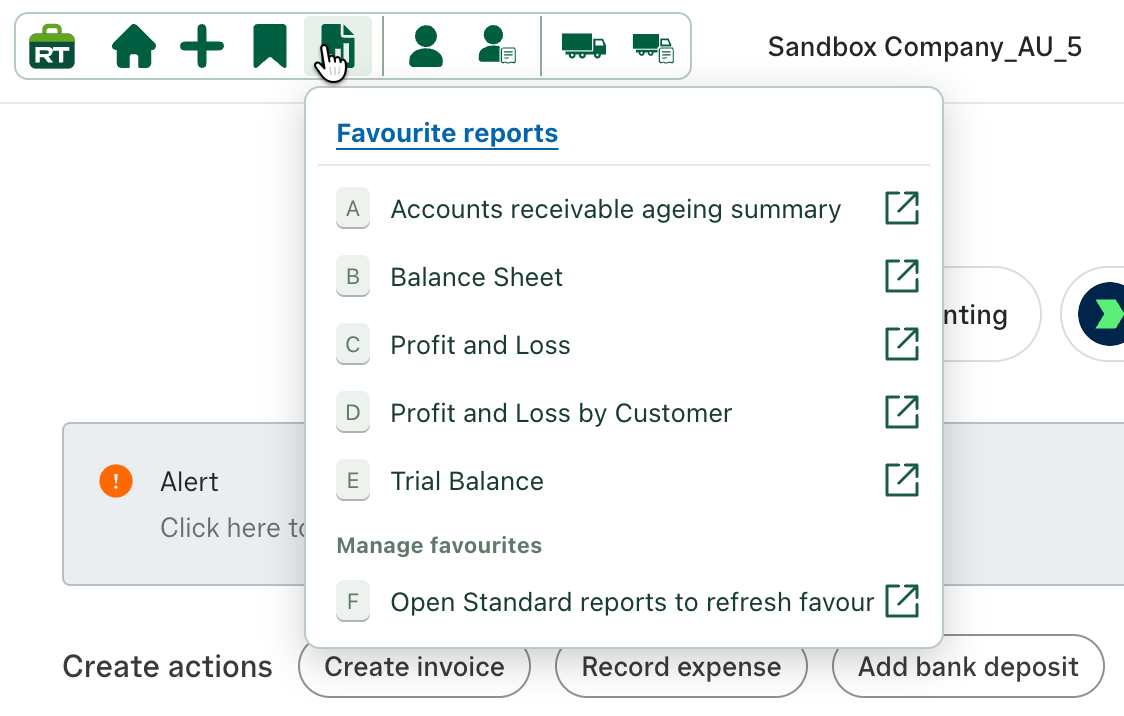Image resolution: width=1124 pixels, height=716 pixels.
Task: Open Balance Sheet in new tab icon
Action: (x=902, y=277)
